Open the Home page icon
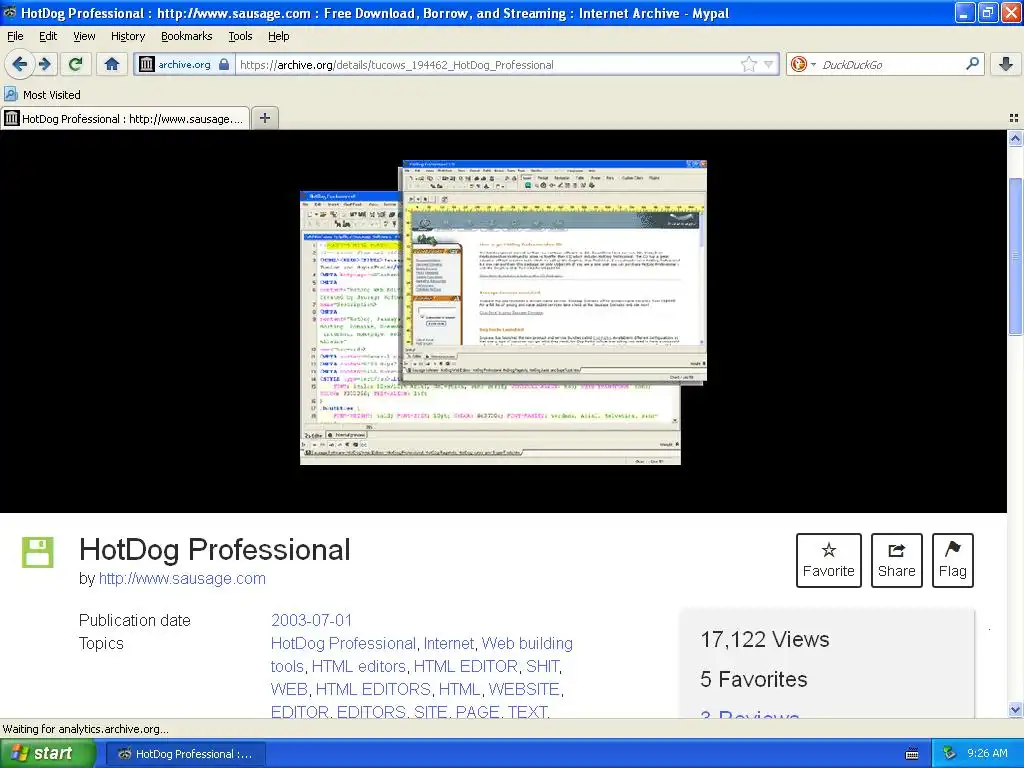The height and width of the screenshot is (768, 1024). click(112, 64)
